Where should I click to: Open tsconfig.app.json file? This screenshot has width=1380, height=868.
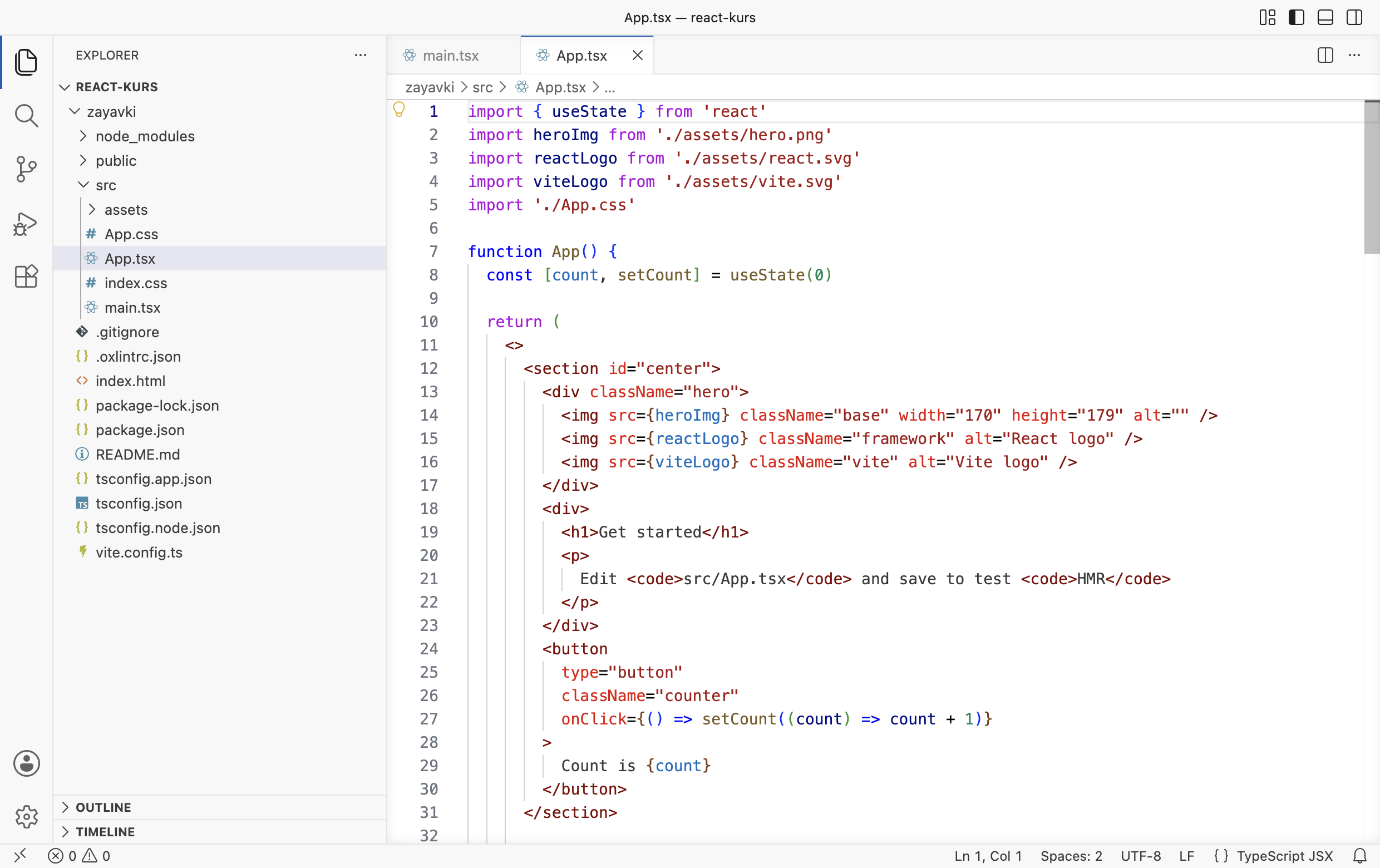tap(220, 479)
